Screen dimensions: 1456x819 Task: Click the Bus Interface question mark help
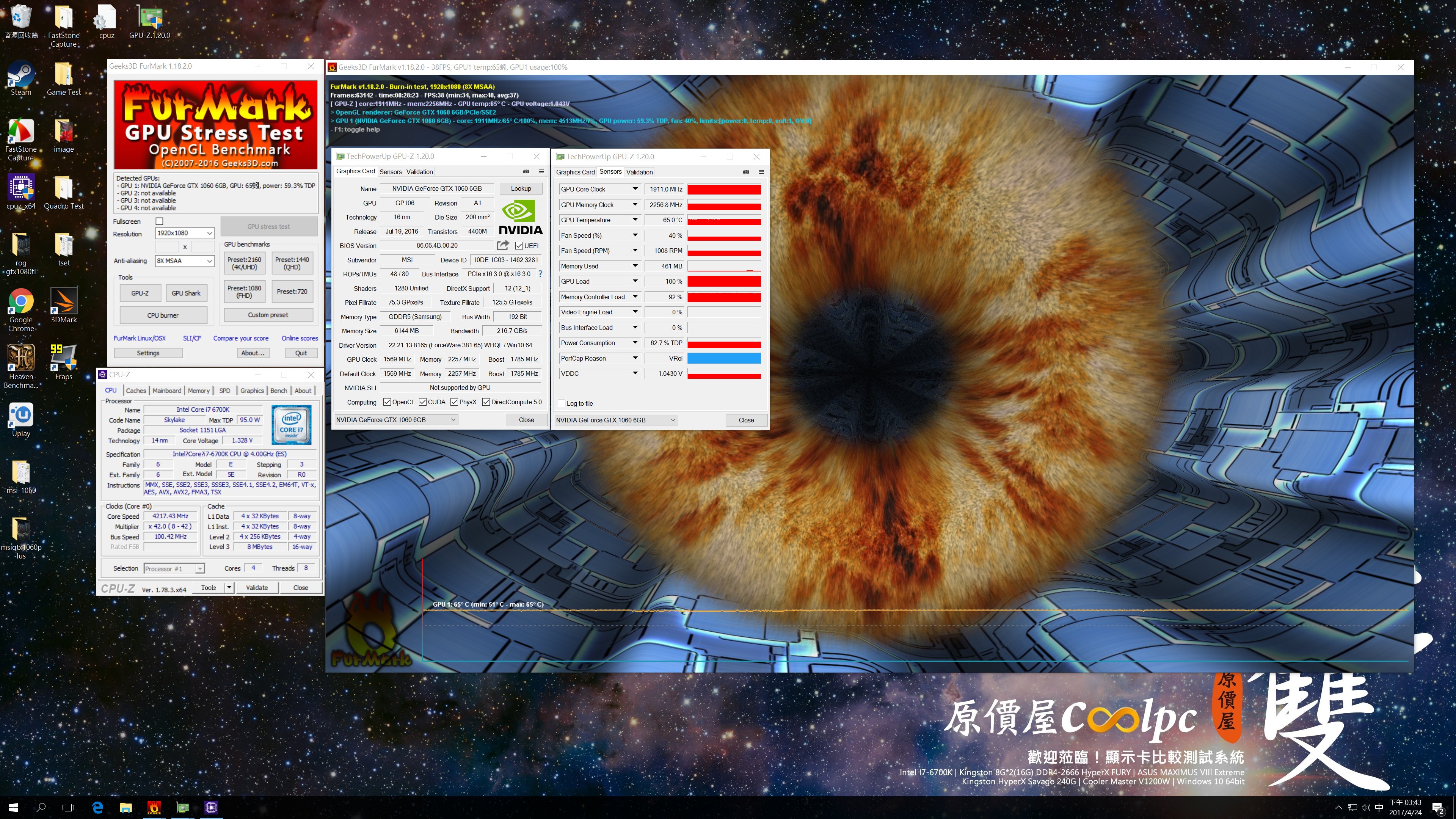(x=540, y=273)
